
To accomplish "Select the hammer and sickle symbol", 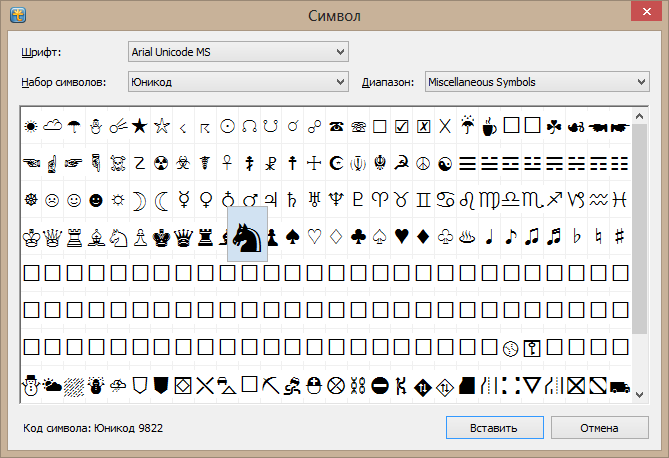I will click(x=401, y=163).
